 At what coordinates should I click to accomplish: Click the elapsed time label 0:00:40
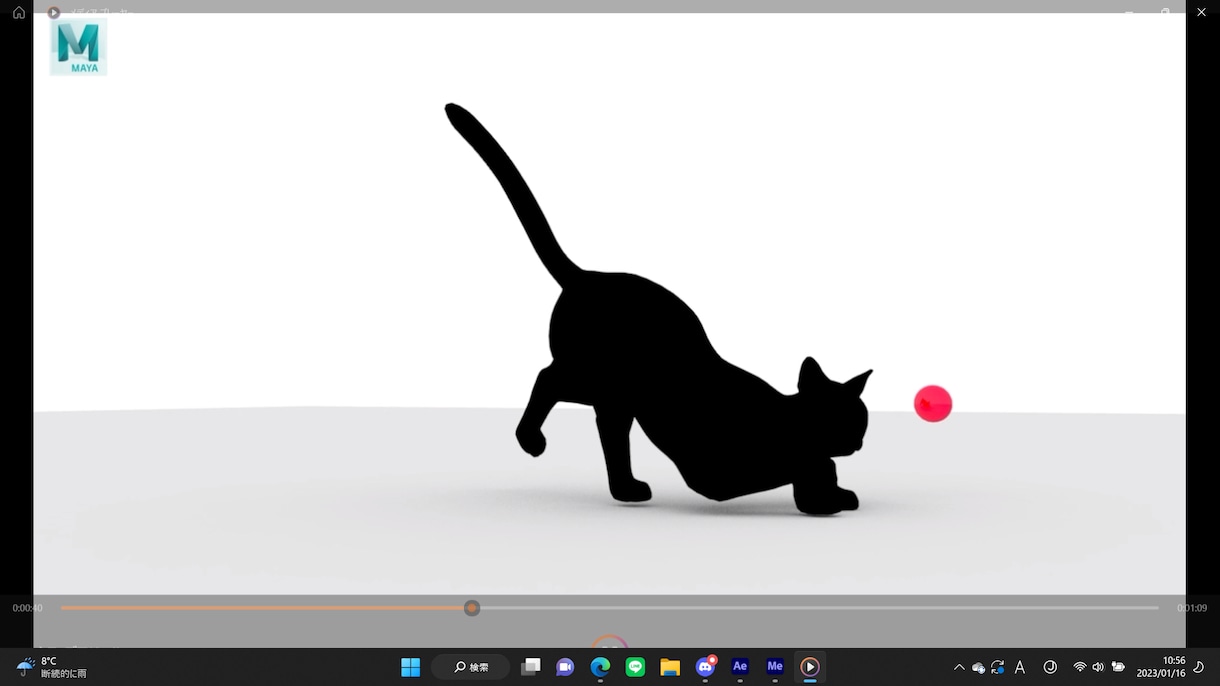pyautogui.click(x=27, y=608)
